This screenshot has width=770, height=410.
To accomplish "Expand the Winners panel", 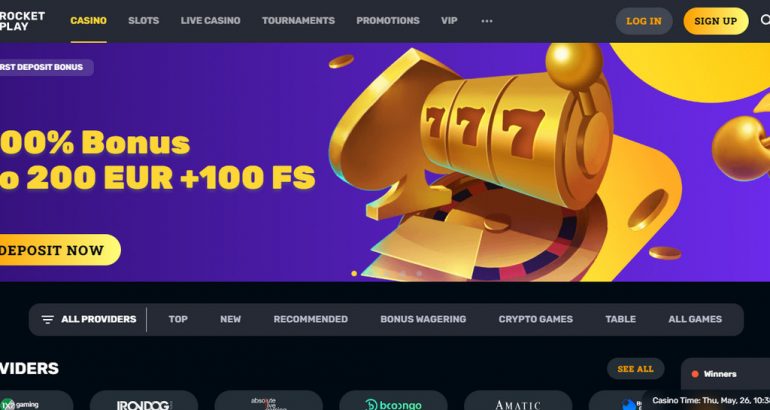I will [x=725, y=374].
